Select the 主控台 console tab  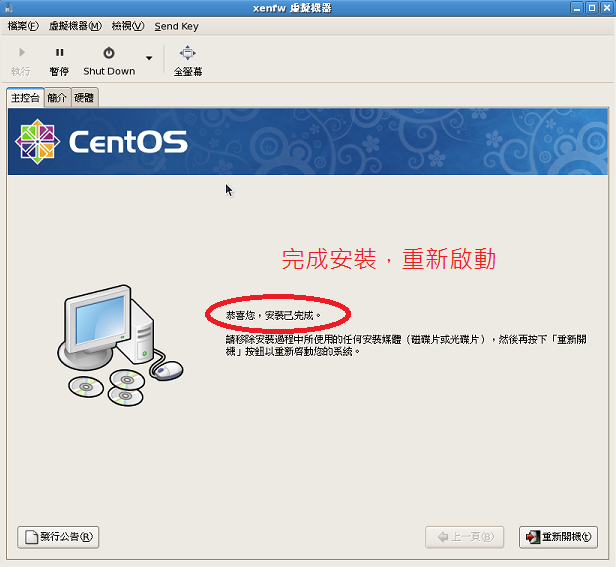point(25,97)
